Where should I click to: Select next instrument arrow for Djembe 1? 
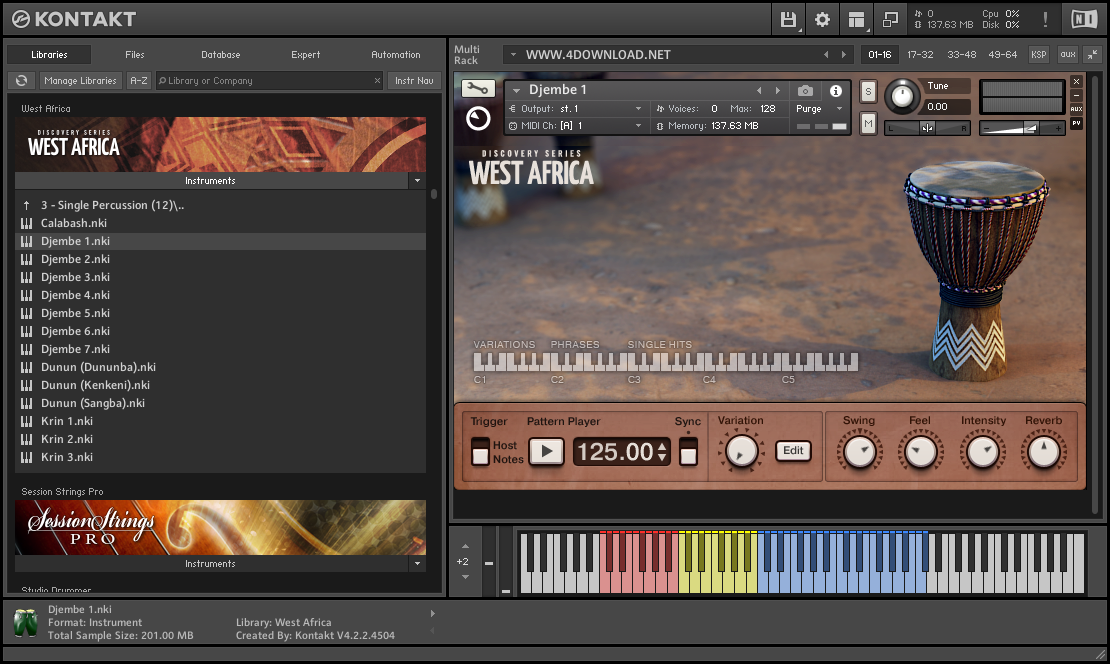click(777, 91)
